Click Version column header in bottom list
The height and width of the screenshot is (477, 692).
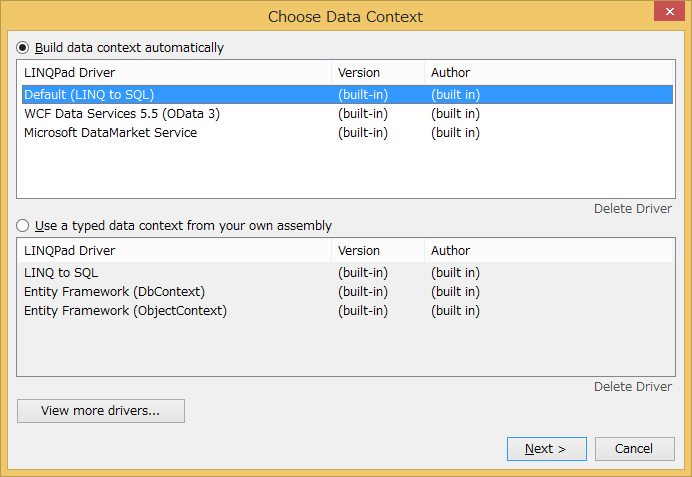pos(359,251)
